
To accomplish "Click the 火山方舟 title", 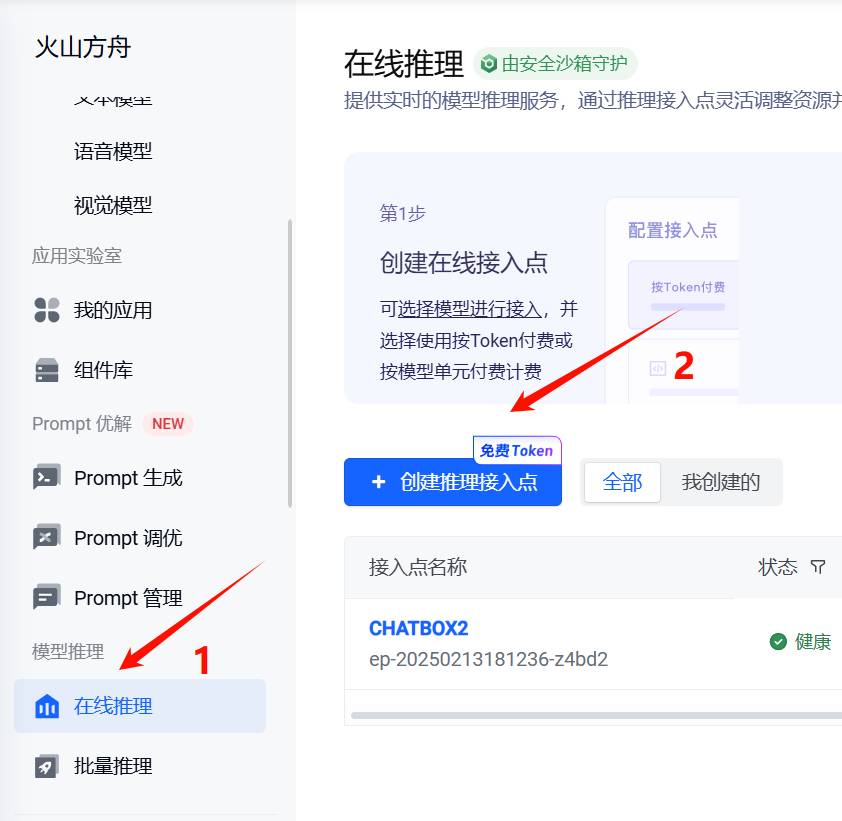I will pyautogui.click(x=83, y=47).
